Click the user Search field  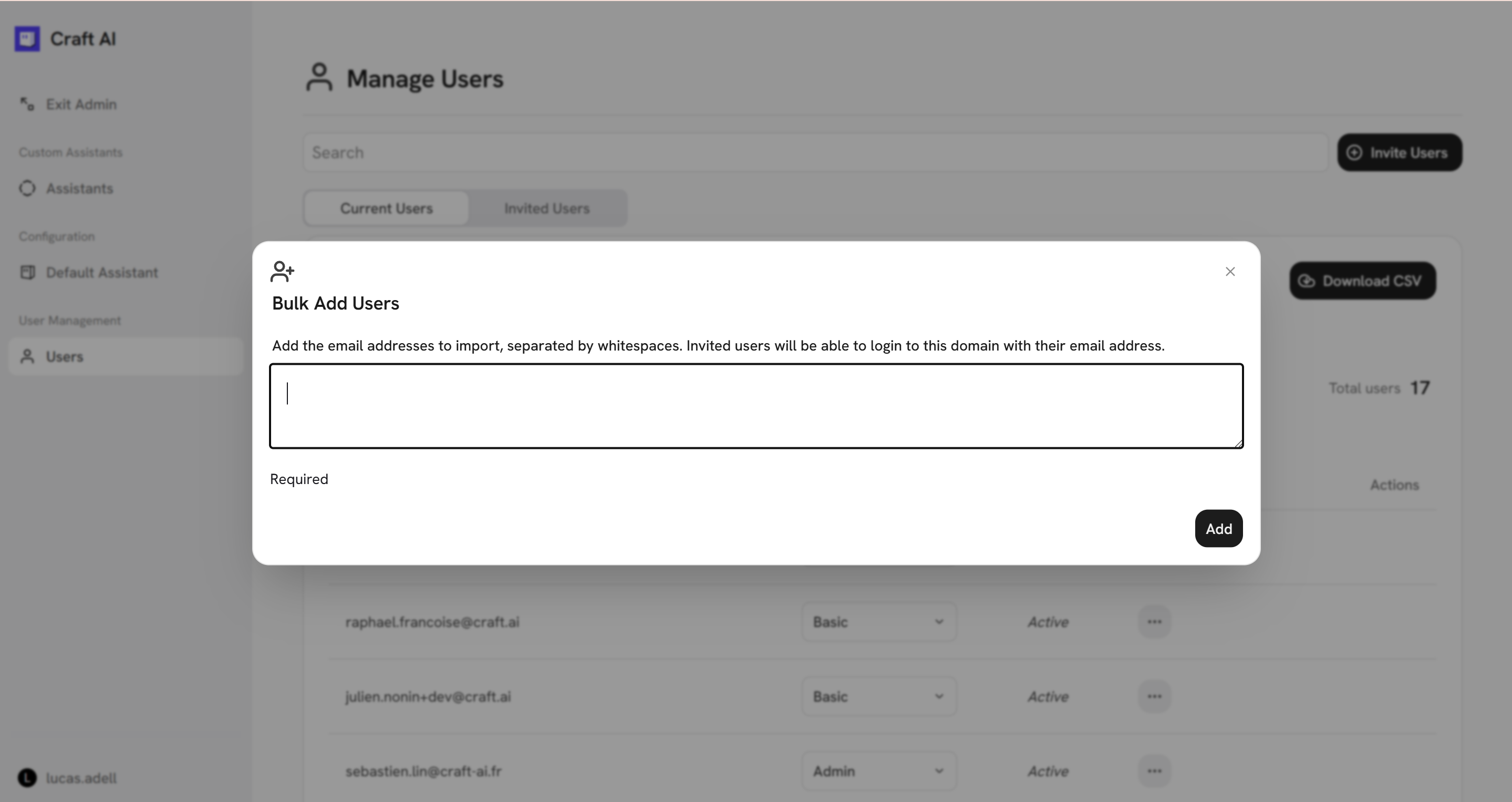click(815, 152)
